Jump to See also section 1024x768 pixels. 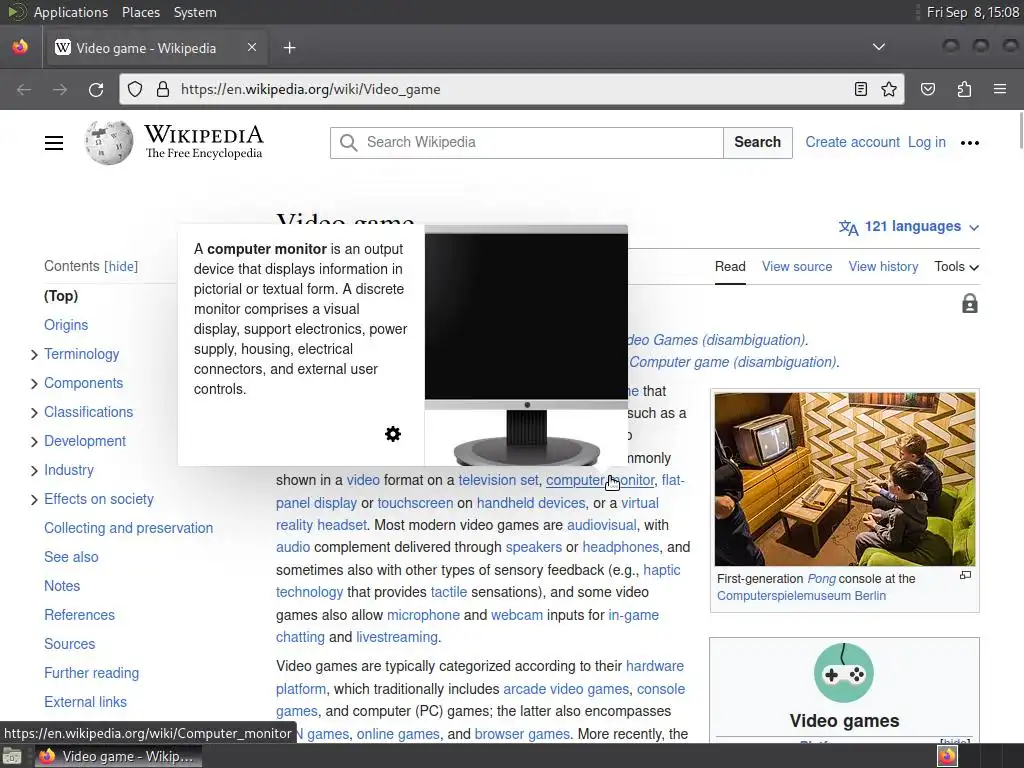(x=71, y=557)
